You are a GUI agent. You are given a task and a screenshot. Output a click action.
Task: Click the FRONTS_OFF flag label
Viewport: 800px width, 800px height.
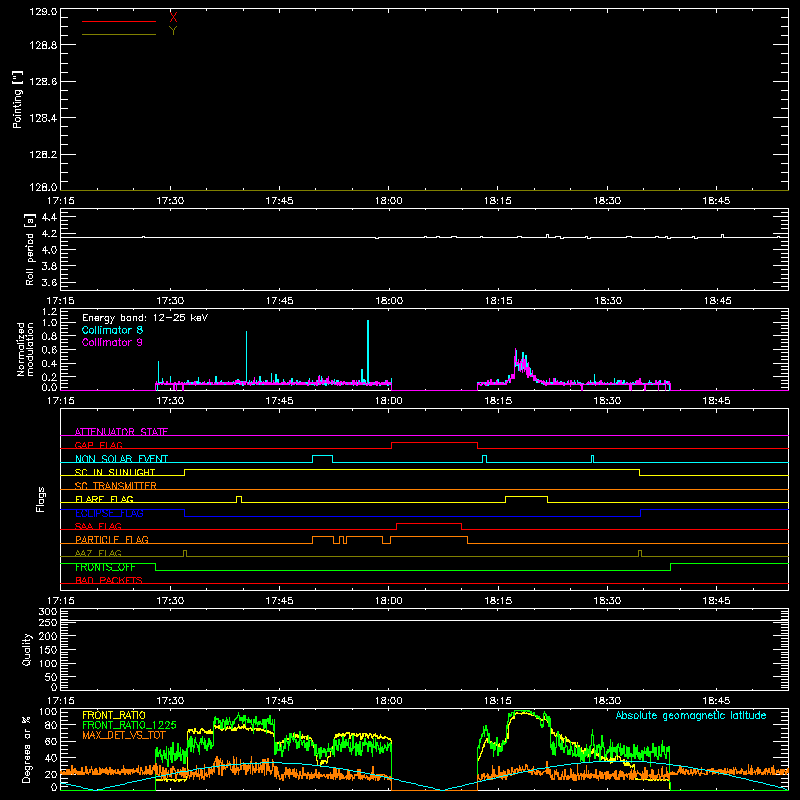pos(105,567)
